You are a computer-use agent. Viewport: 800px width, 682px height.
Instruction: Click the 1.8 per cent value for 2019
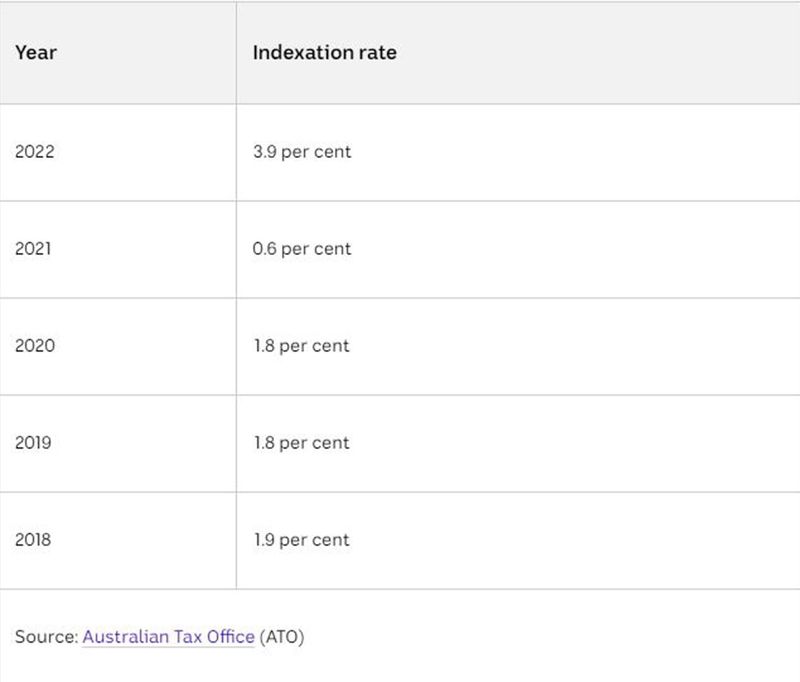[302, 443]
